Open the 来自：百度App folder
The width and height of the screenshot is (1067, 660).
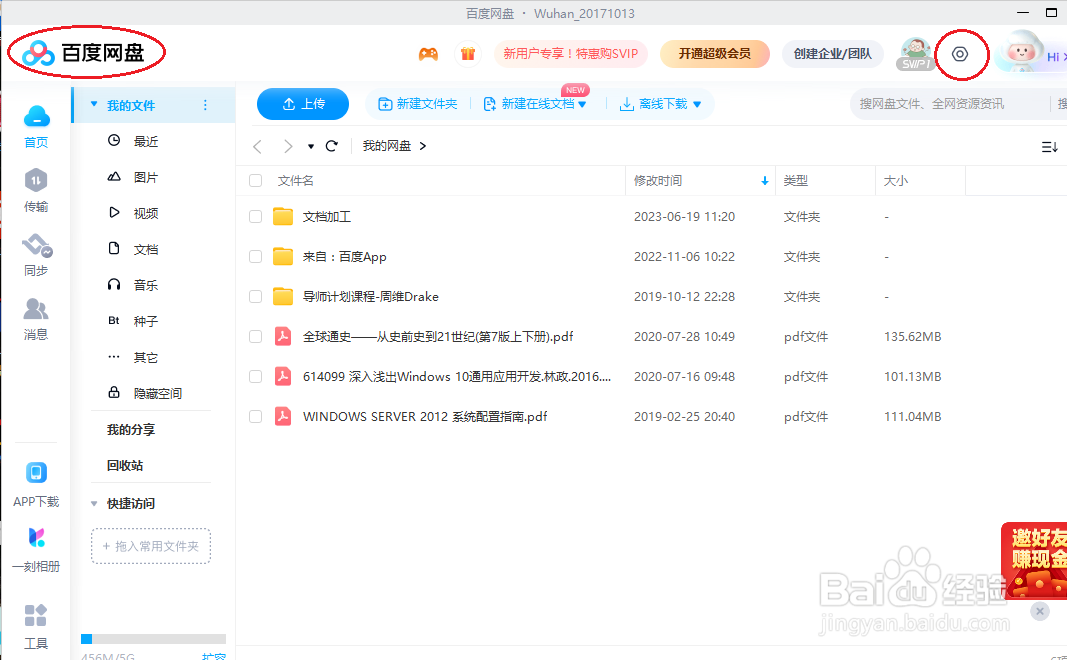(344, 257)
